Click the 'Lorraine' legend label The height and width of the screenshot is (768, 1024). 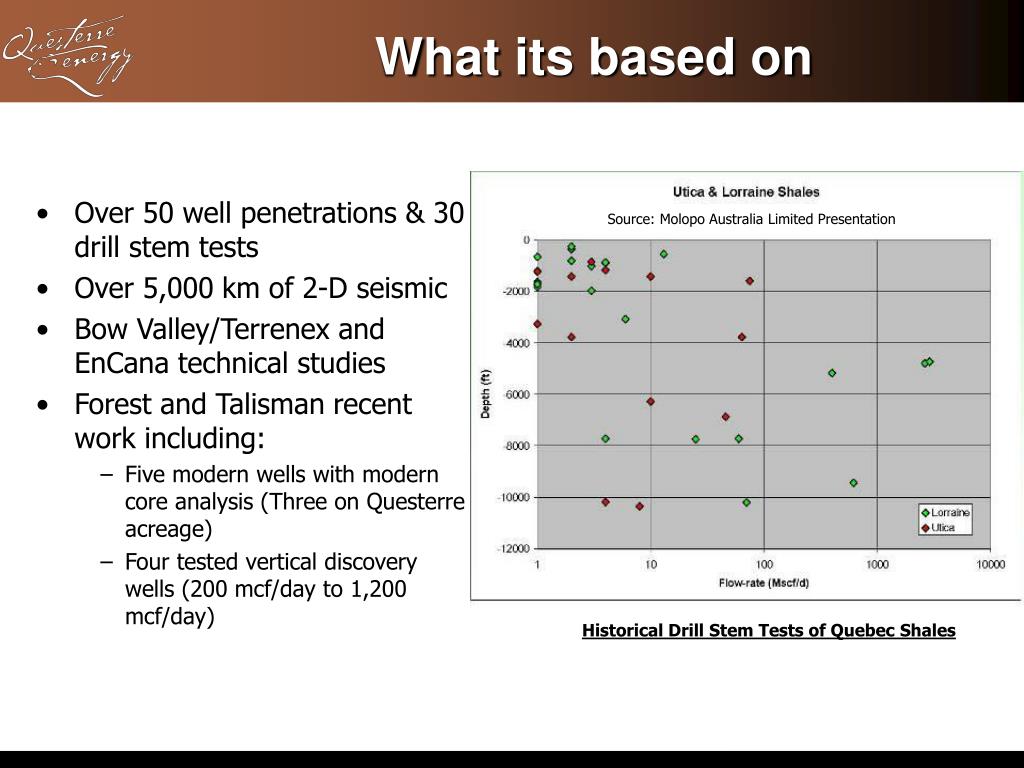[x=950, y=513]
